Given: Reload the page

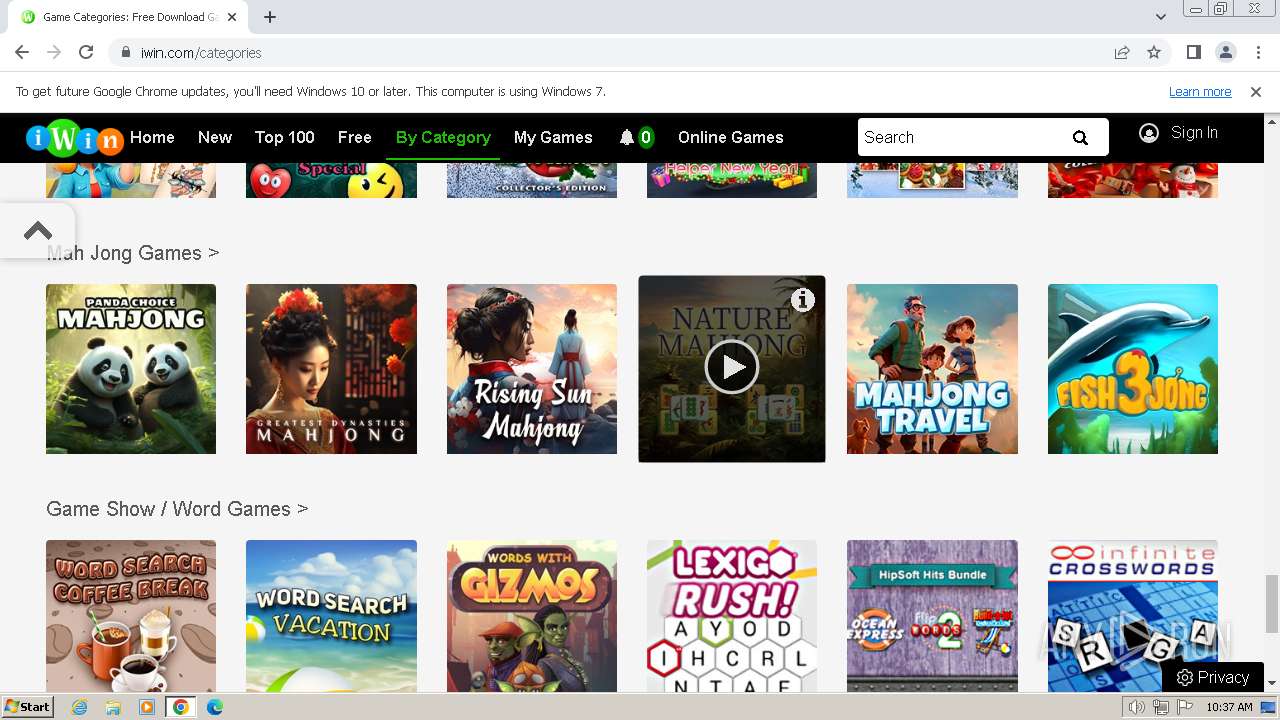Looking at the screenshot, I should click(86, 52).
